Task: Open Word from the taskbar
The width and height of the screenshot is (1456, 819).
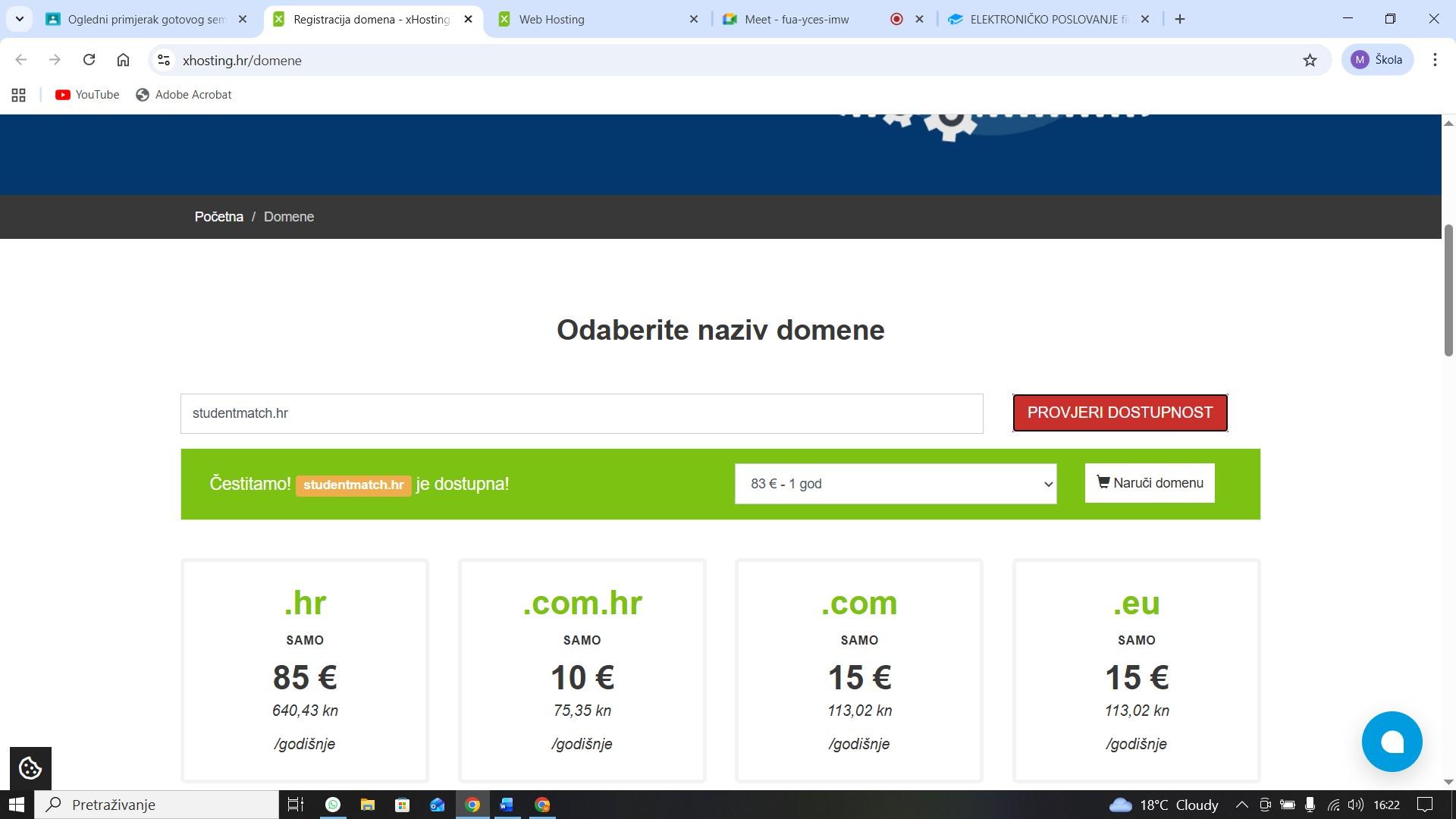Action: [507, 805]
